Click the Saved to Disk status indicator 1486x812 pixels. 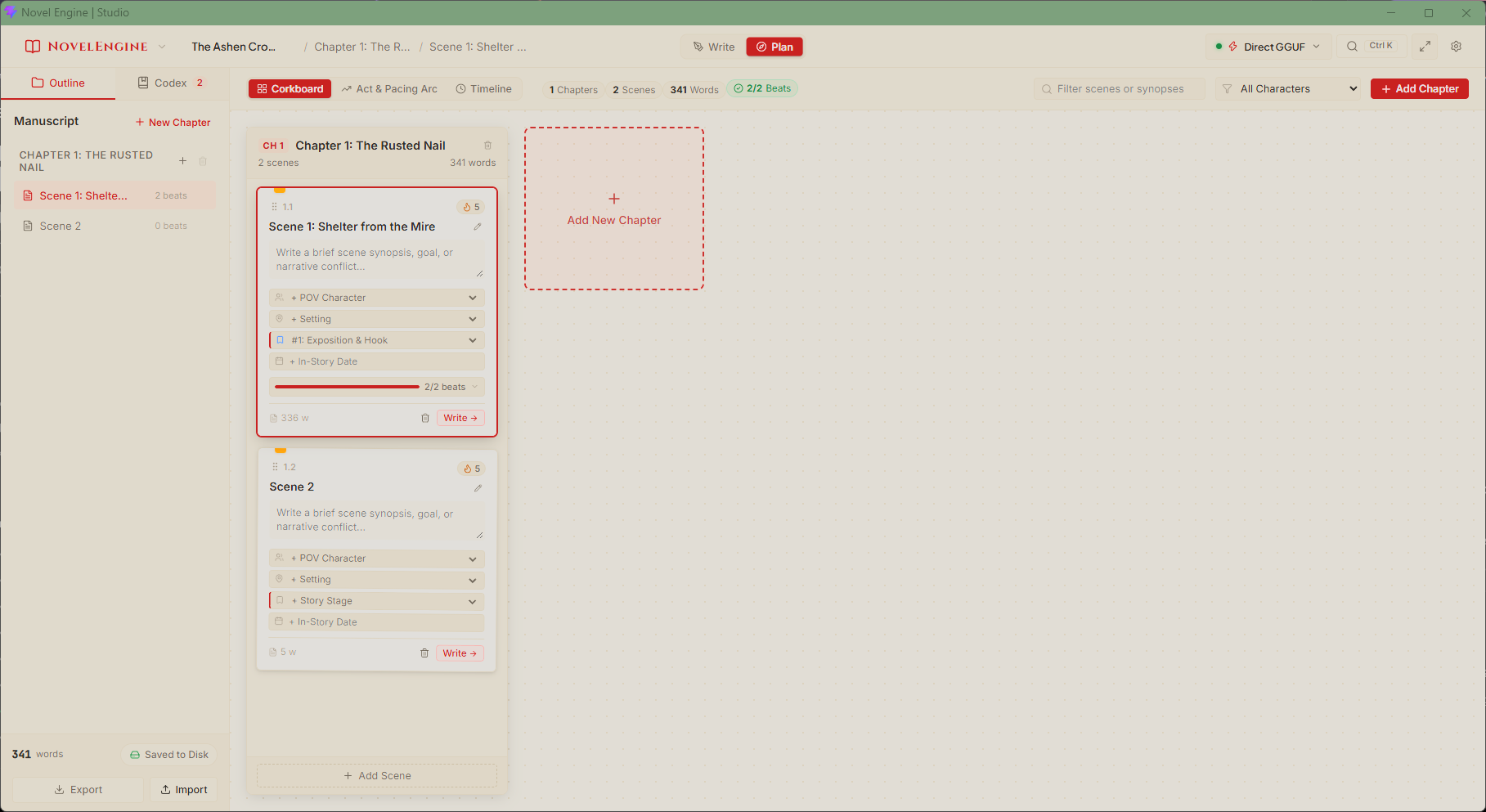click(168, 755)
